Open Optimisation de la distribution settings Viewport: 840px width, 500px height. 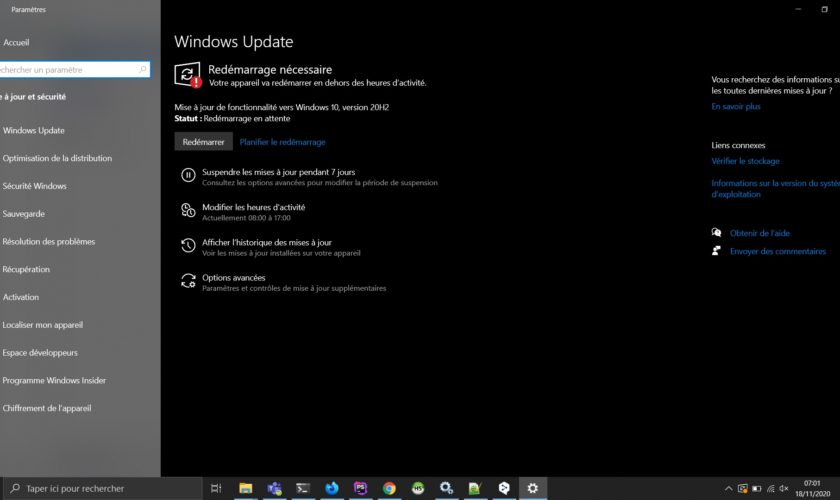57,158
